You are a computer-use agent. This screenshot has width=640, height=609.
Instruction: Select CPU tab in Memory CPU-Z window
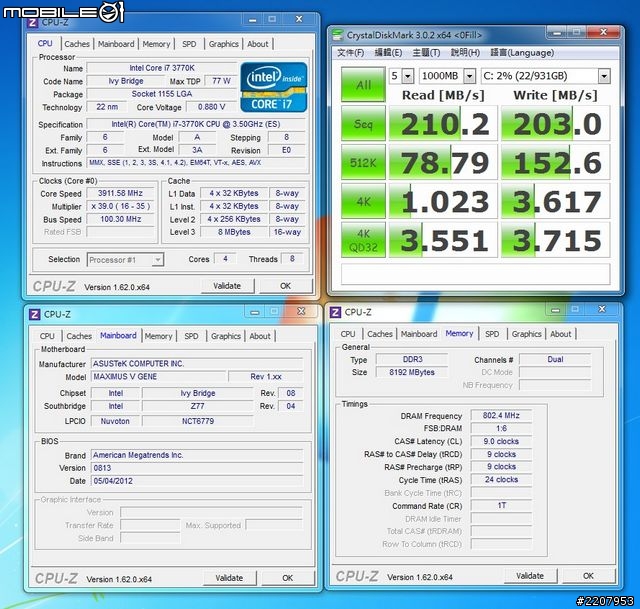point(348,334)
